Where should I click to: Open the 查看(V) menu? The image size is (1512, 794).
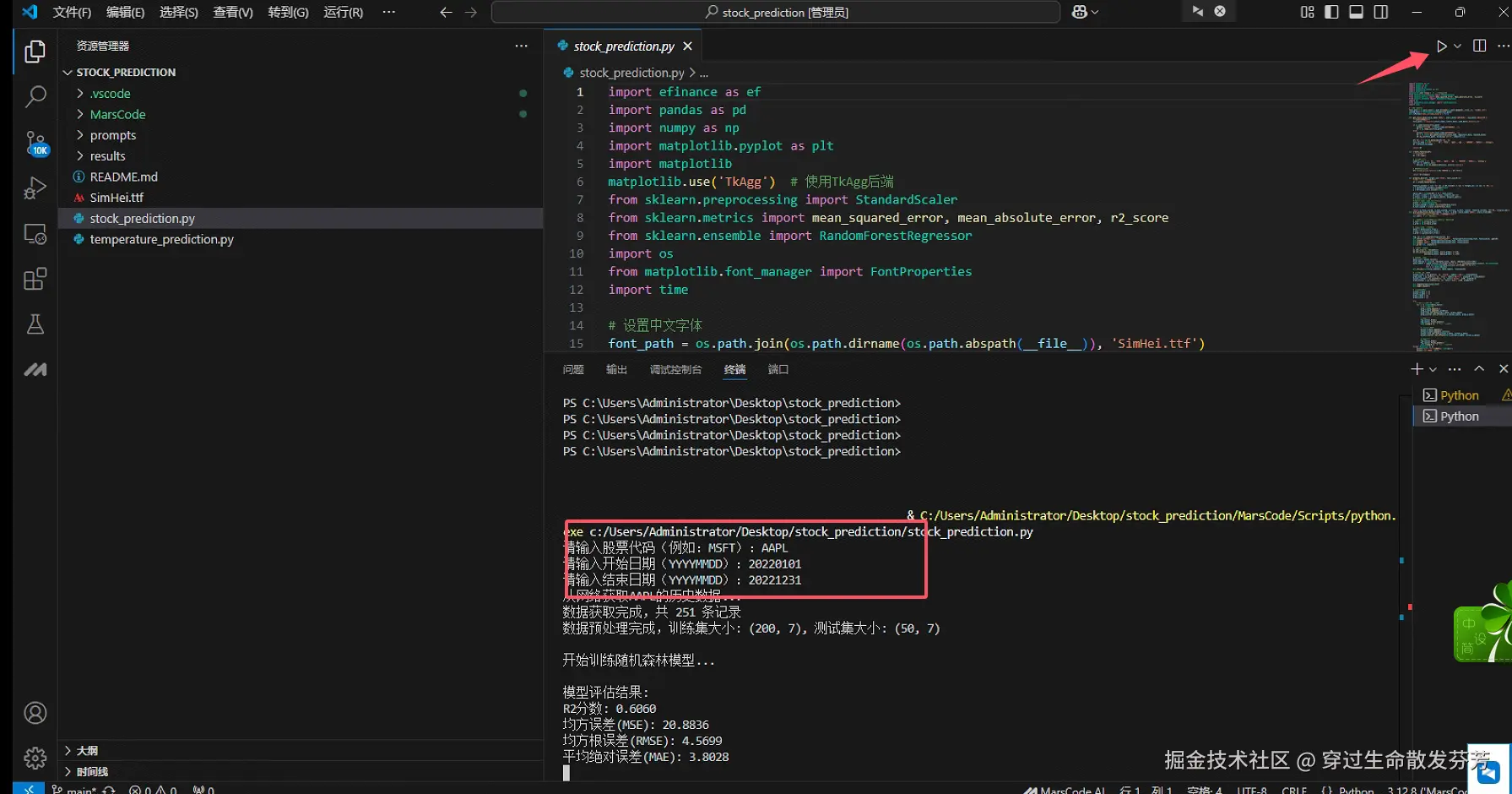coord(233,12)
